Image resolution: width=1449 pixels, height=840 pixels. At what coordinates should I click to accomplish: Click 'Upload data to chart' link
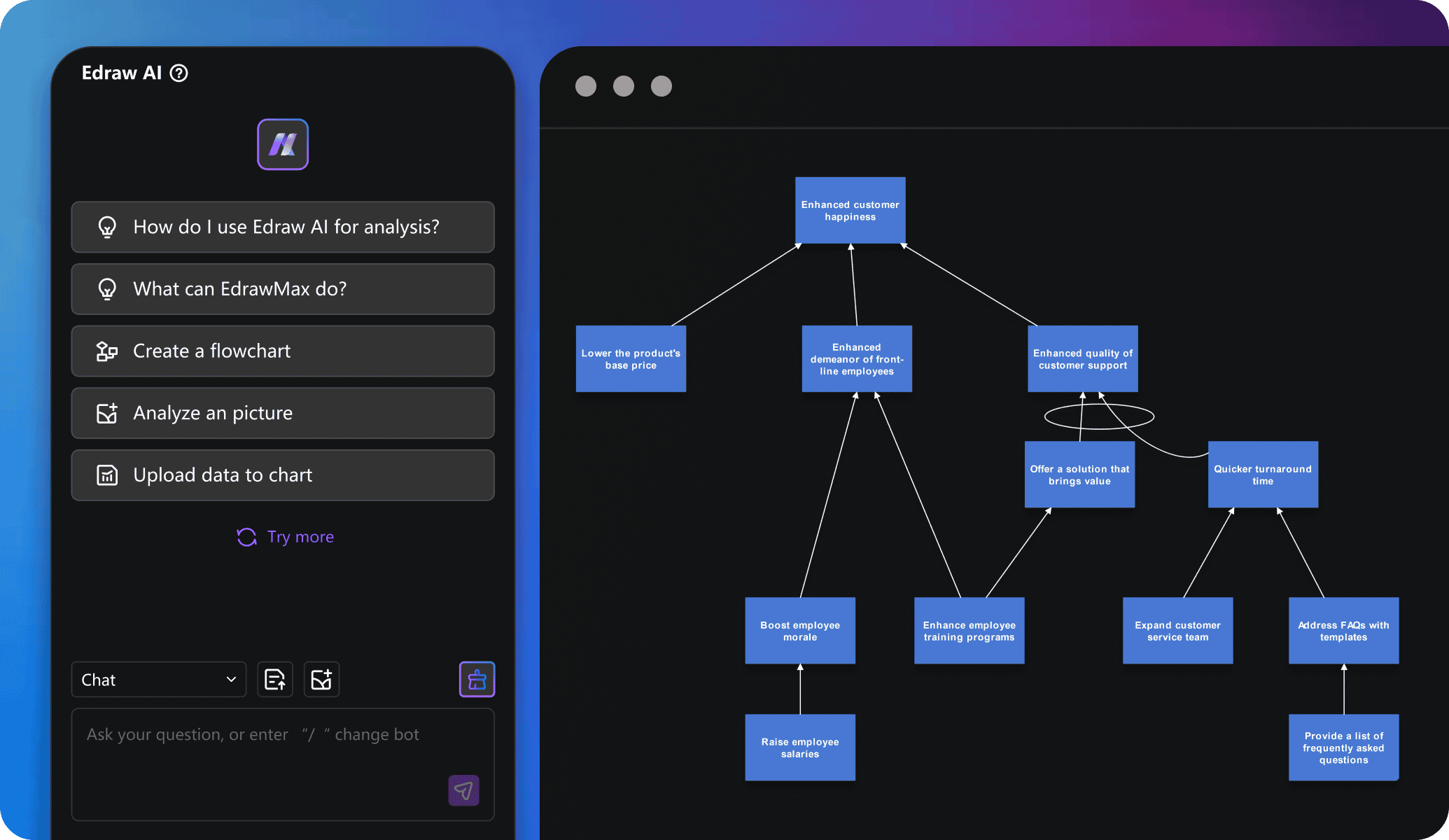click(283, 475)
